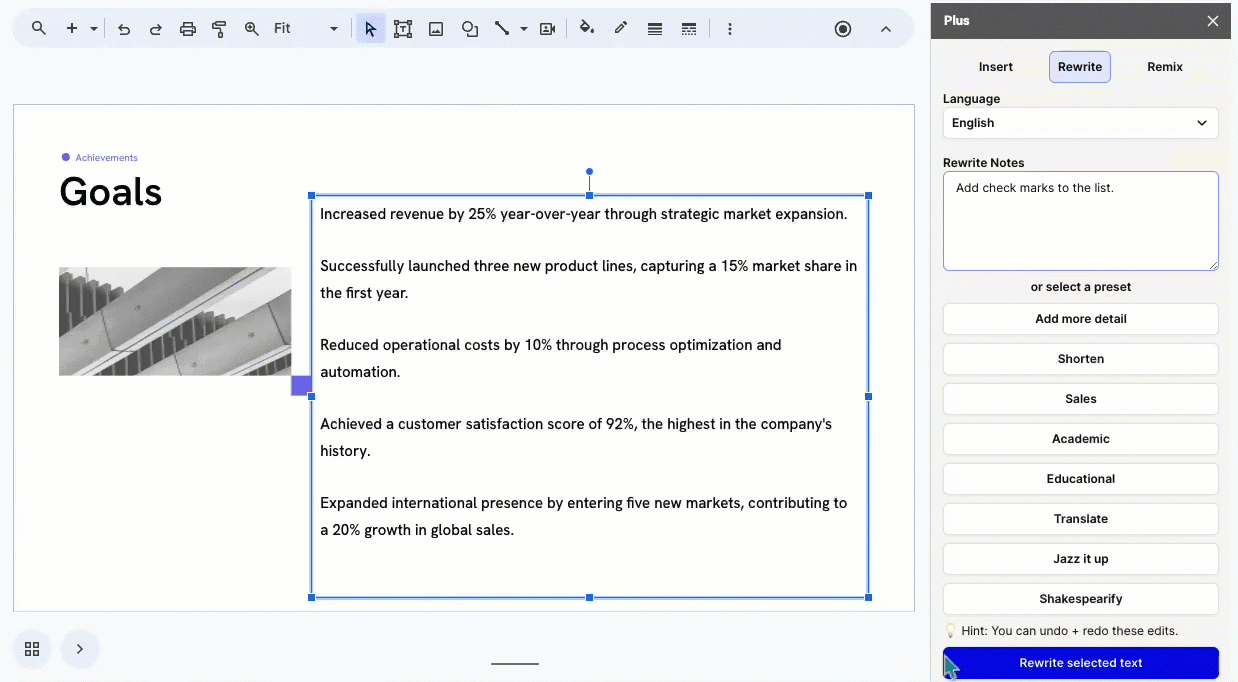Open the line type dropdown arrow
This screenshot has width=1238, height=682.
point(524,29)
